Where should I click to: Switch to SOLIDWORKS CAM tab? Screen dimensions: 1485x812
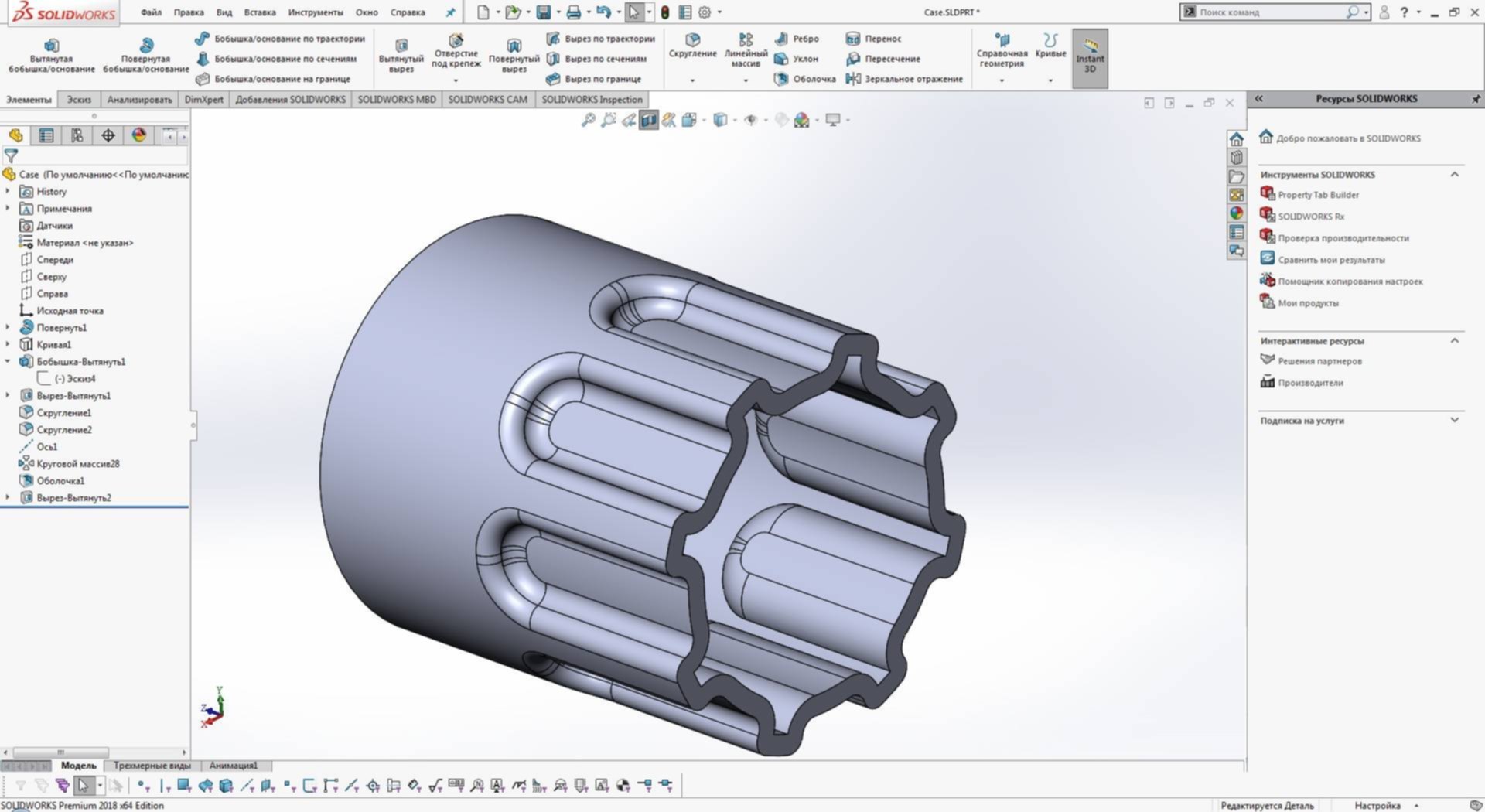point(487,99)
